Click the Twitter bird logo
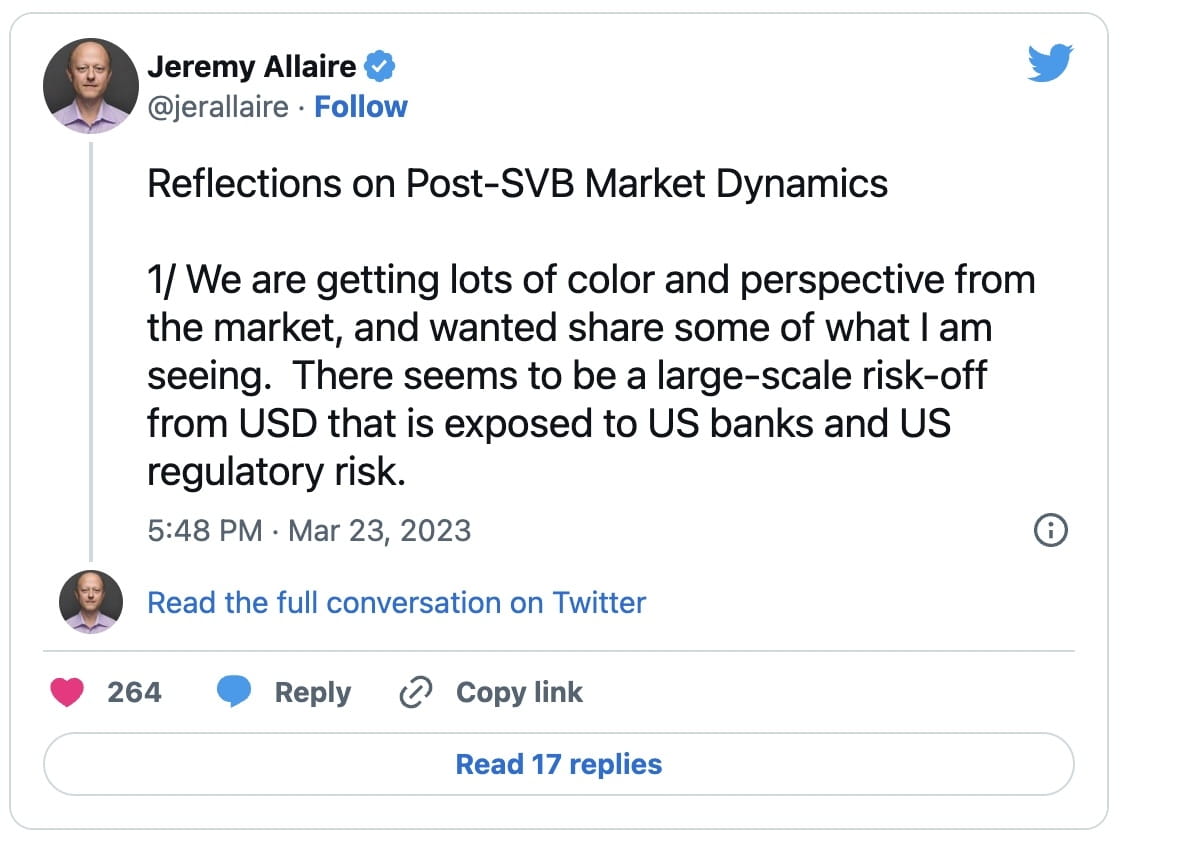1180x850 pixels. [x=1049, y=66]
